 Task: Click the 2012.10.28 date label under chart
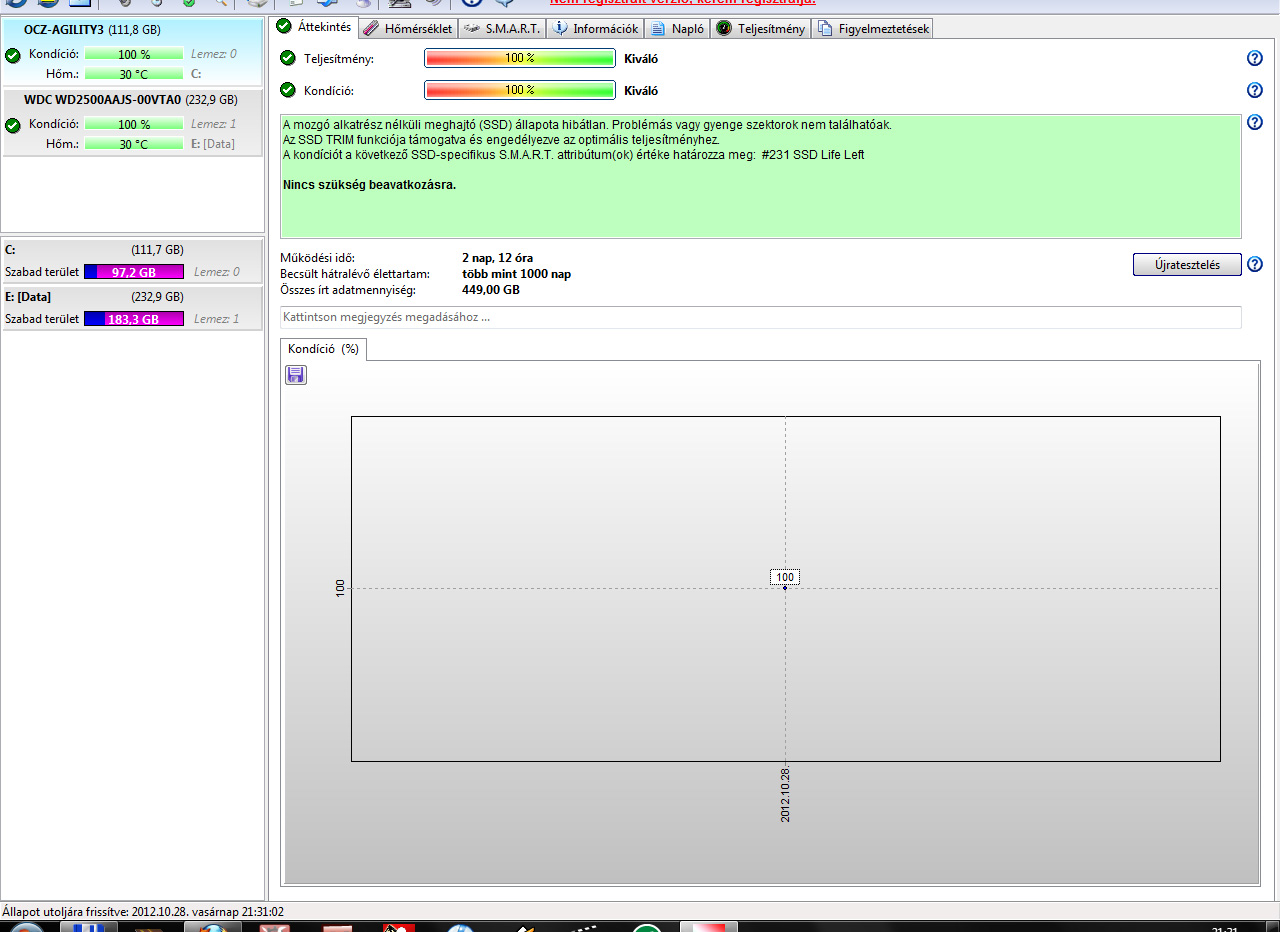pos(786,795)
